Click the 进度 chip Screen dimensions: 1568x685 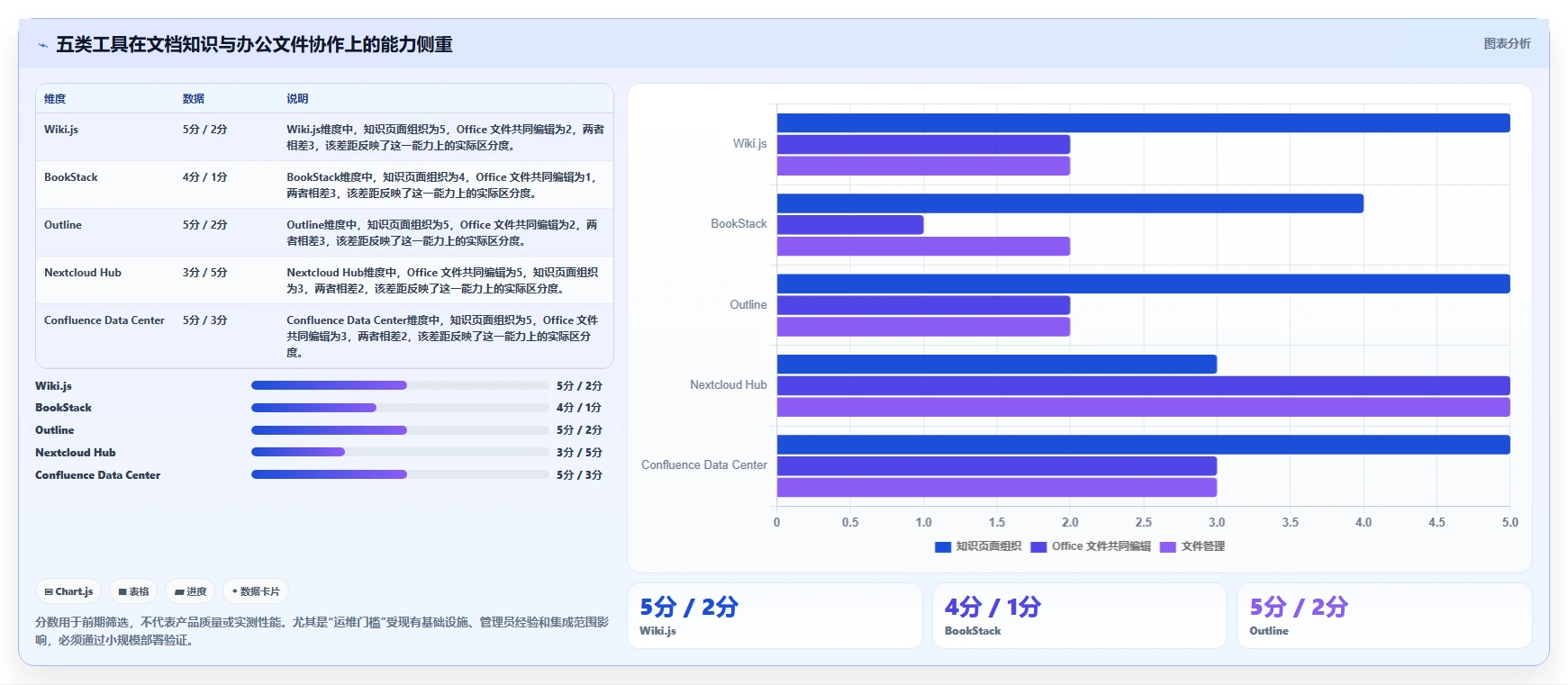(x=190, y=591)
